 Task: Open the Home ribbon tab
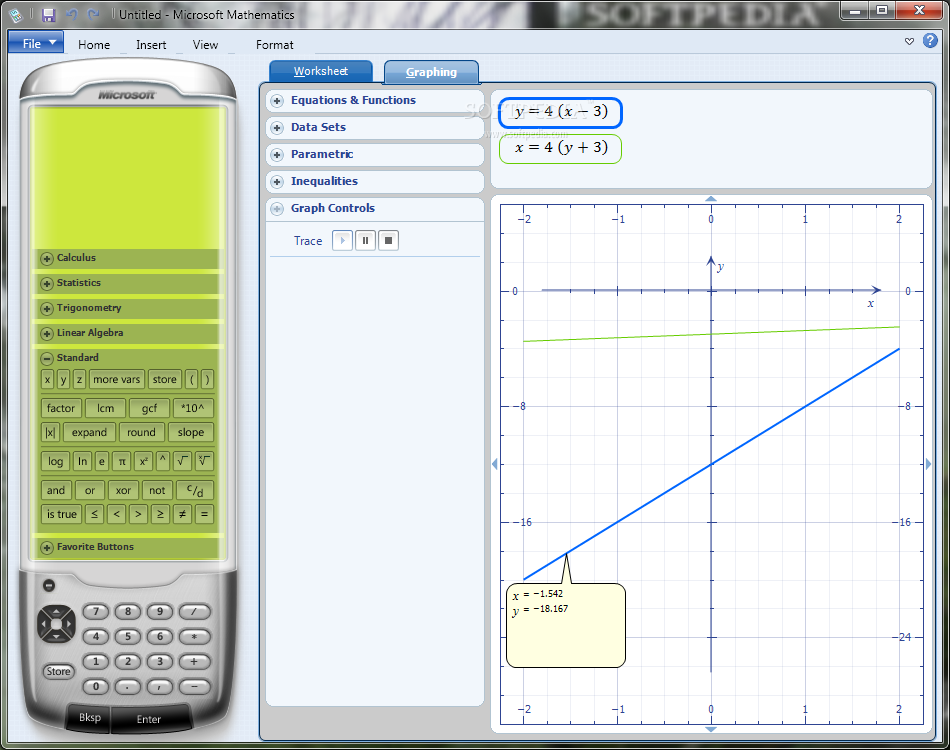coord(94,45)
